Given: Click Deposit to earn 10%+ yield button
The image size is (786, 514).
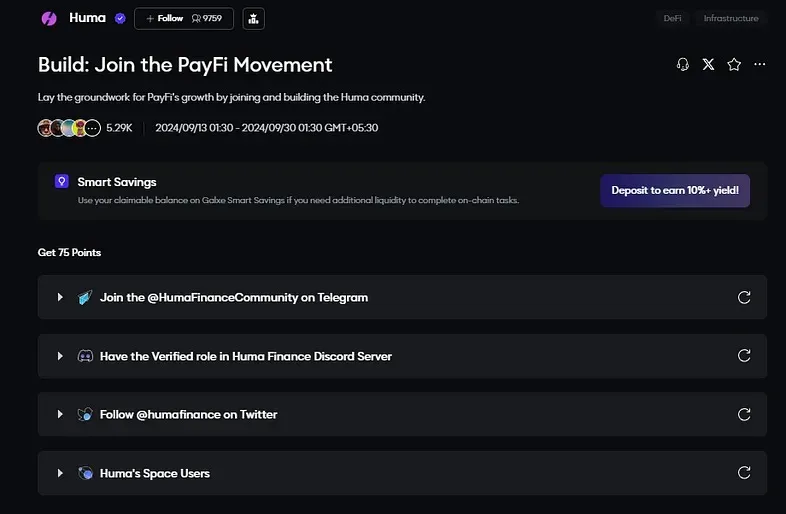Looking at the screenshot, I should point(675,191).
